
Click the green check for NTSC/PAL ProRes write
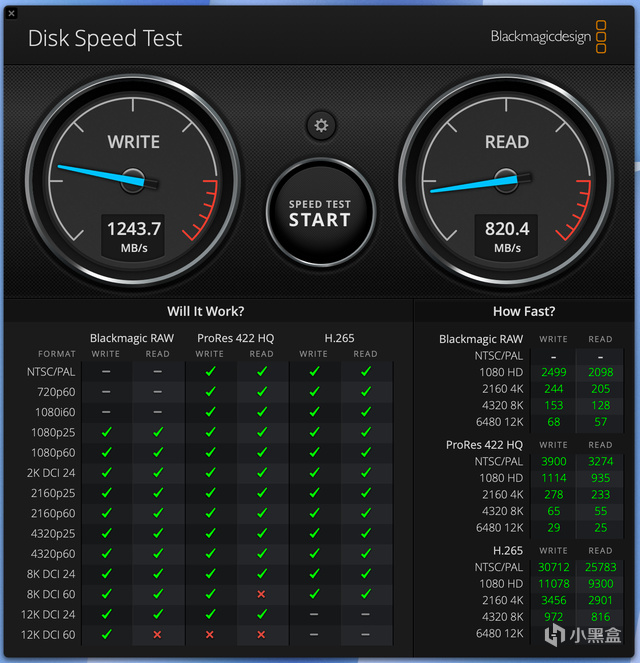point(210,371)
